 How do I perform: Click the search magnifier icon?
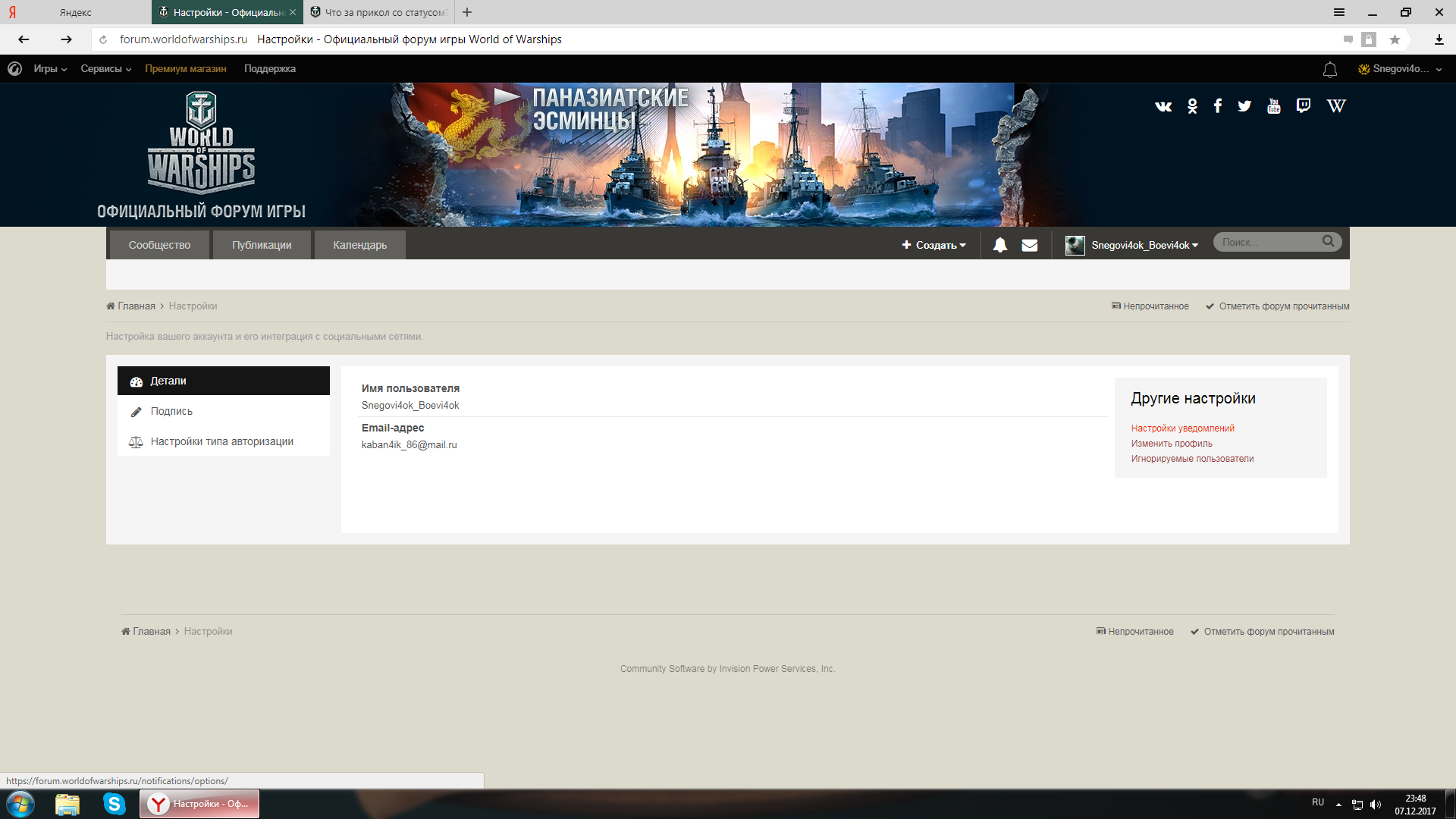point(1329,241)
